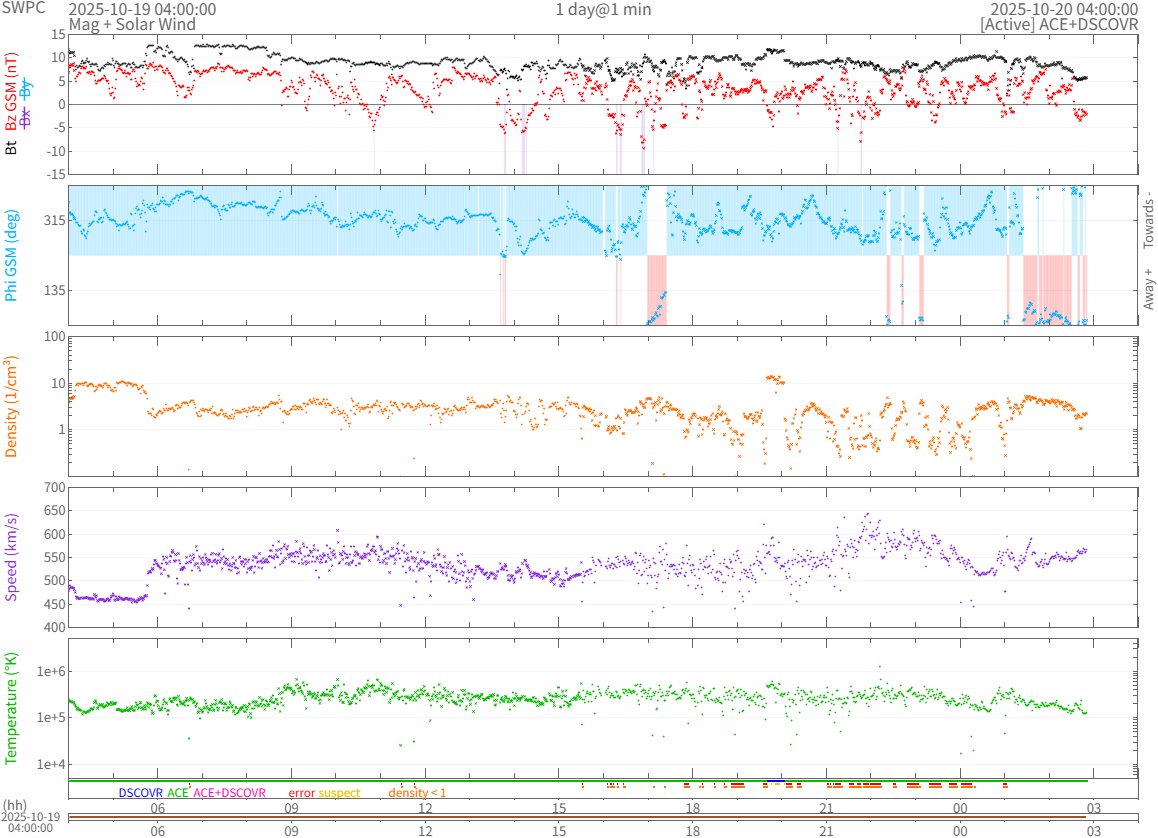Open the '[Active] ACE+DSCOVR' source selector
Screen dimensions: 1158x838
[x=1059, y=24]
